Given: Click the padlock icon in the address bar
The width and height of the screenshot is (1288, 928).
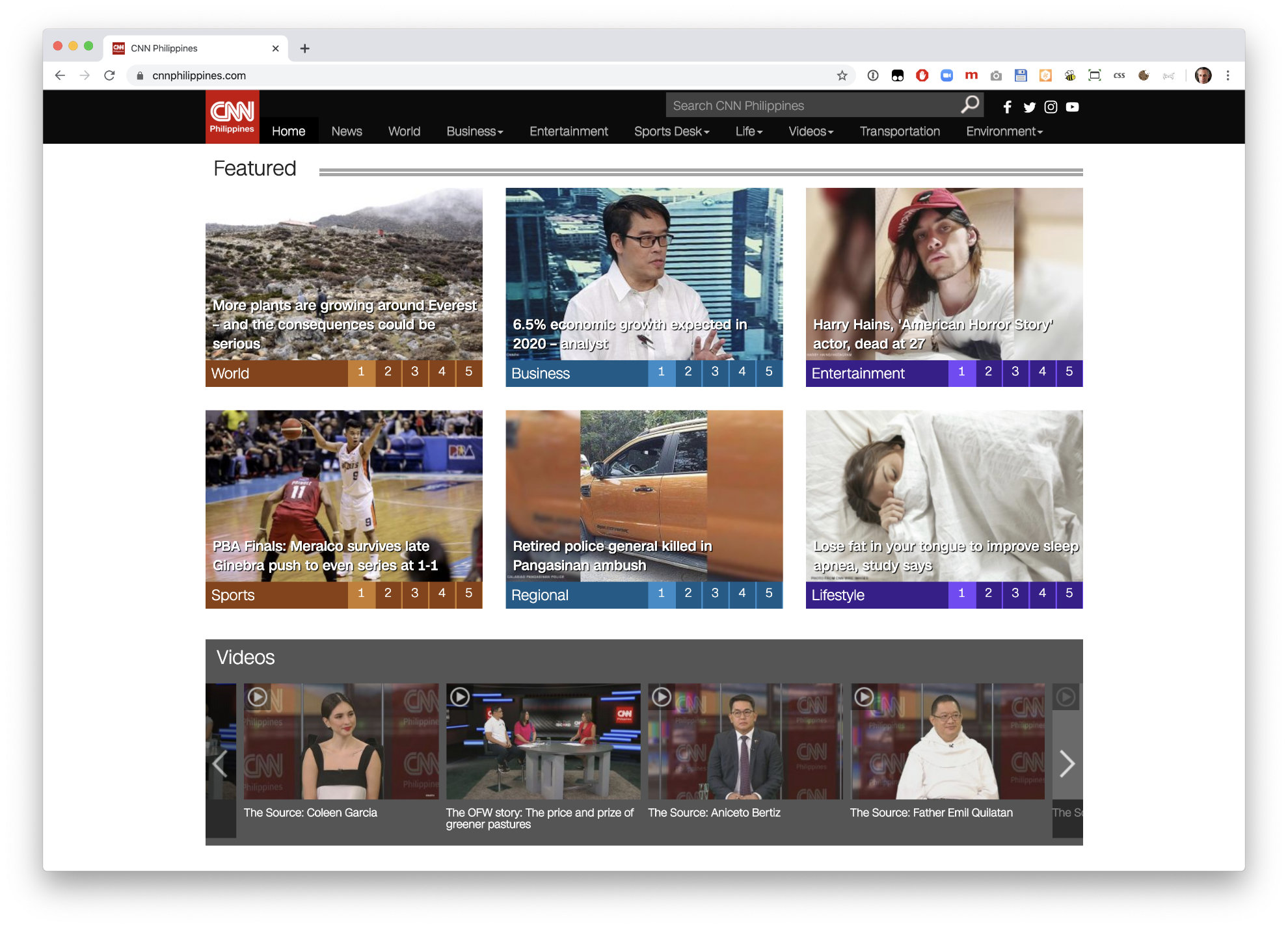Looking at the screenshot, I should click(140, 75).
